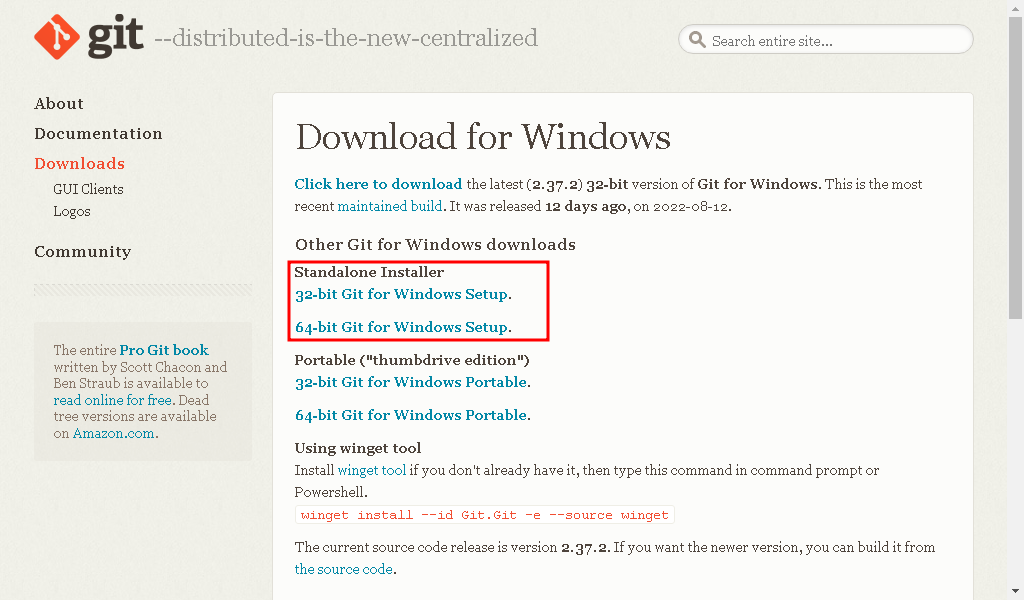
Task: Click the tagline '--distributed-is-the-new-centralized'
Action: (x=346, y=38)
